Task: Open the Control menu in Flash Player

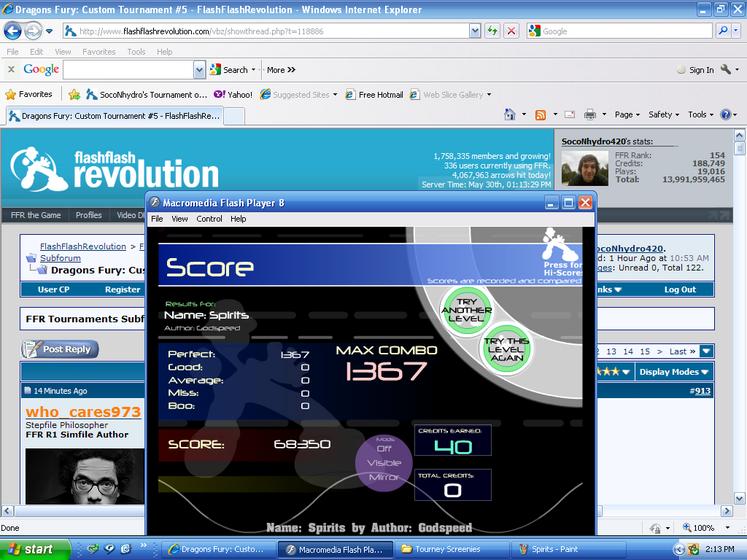Action: click(x=209, y=219)
